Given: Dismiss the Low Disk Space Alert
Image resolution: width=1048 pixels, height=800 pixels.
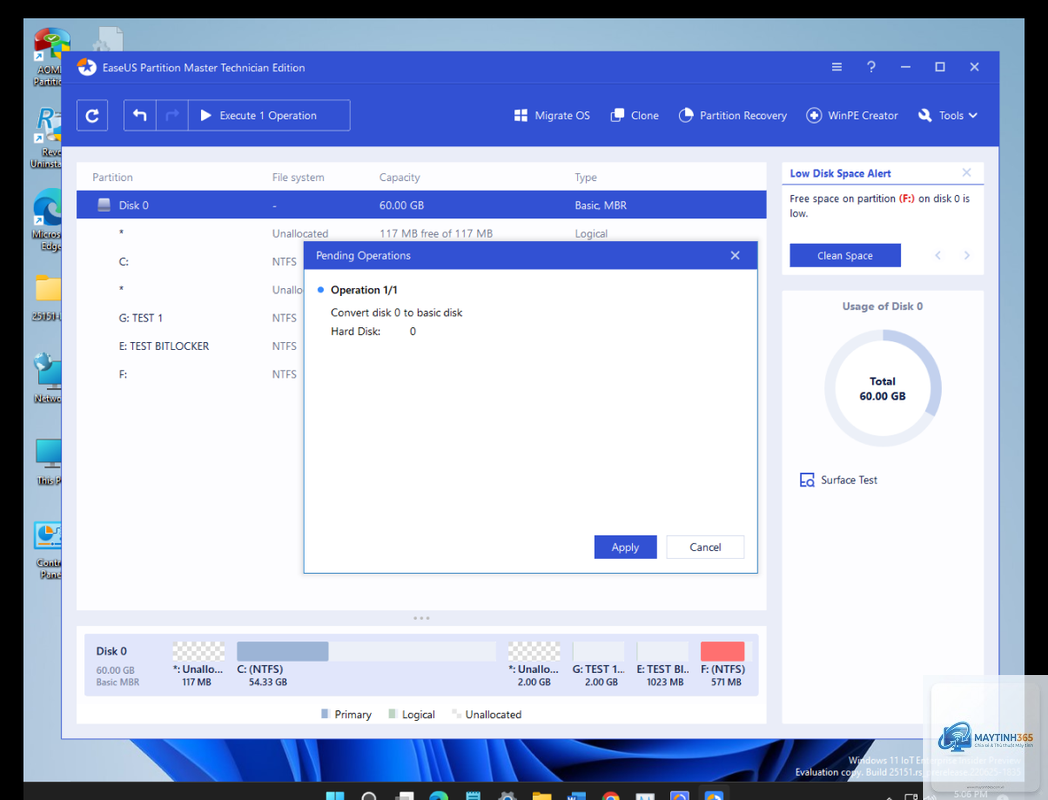Looking at the screenshot, I should [x=966, y=172].
